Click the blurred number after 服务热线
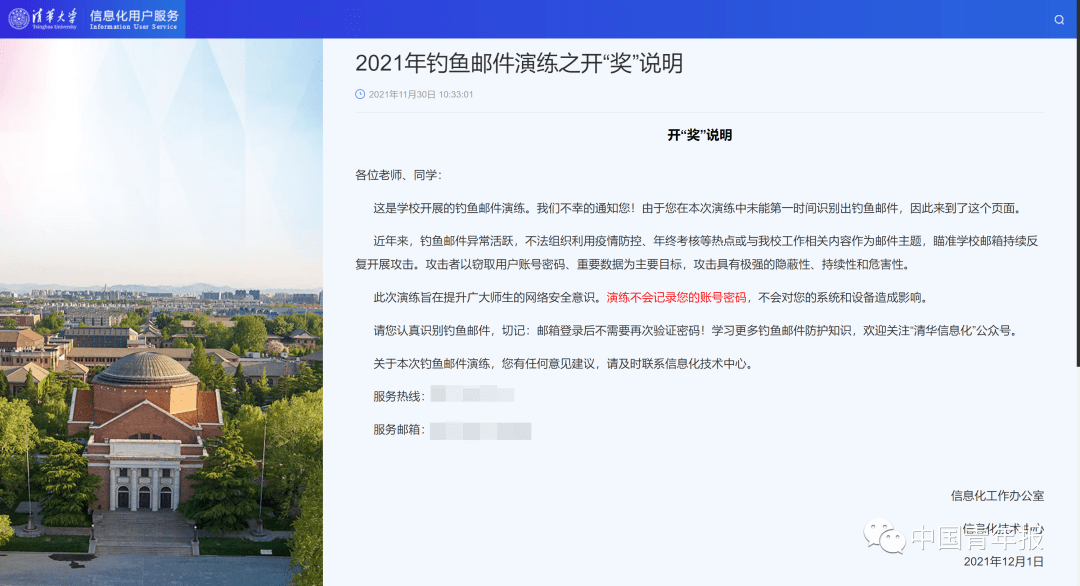This screenshot has height=586, width=1080. point(472,396)
